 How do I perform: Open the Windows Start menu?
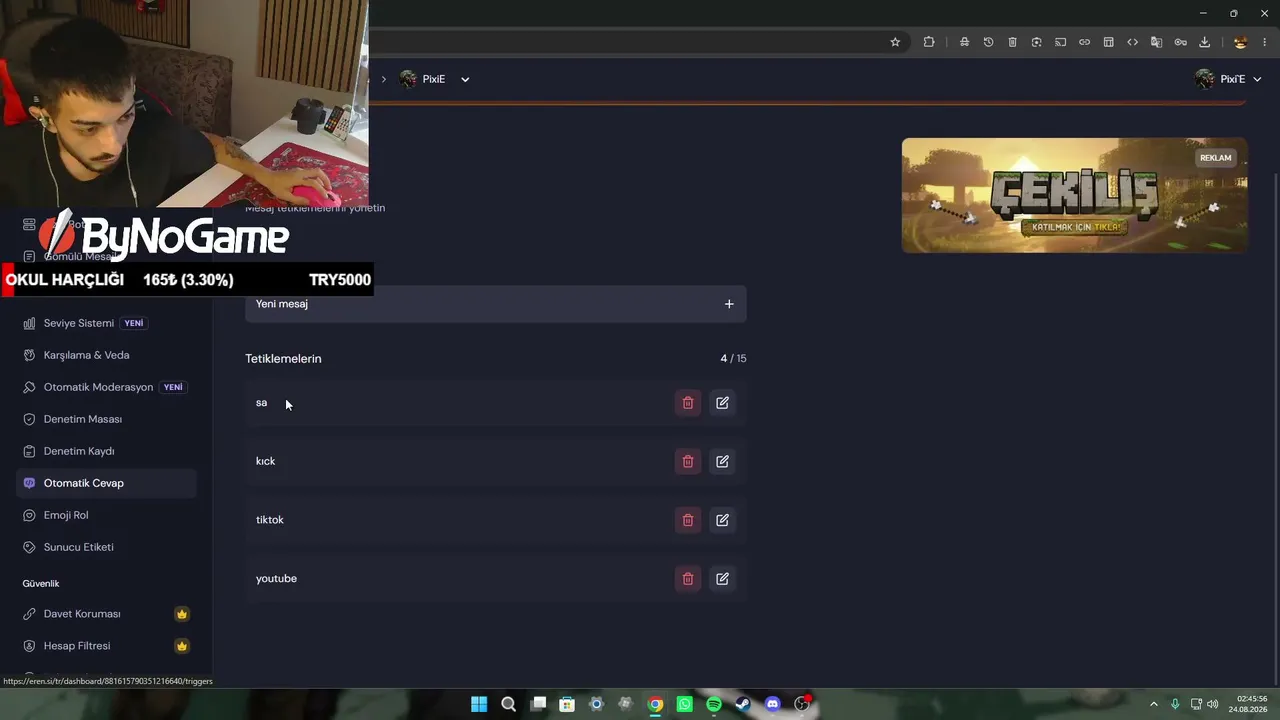click(479, 704)
